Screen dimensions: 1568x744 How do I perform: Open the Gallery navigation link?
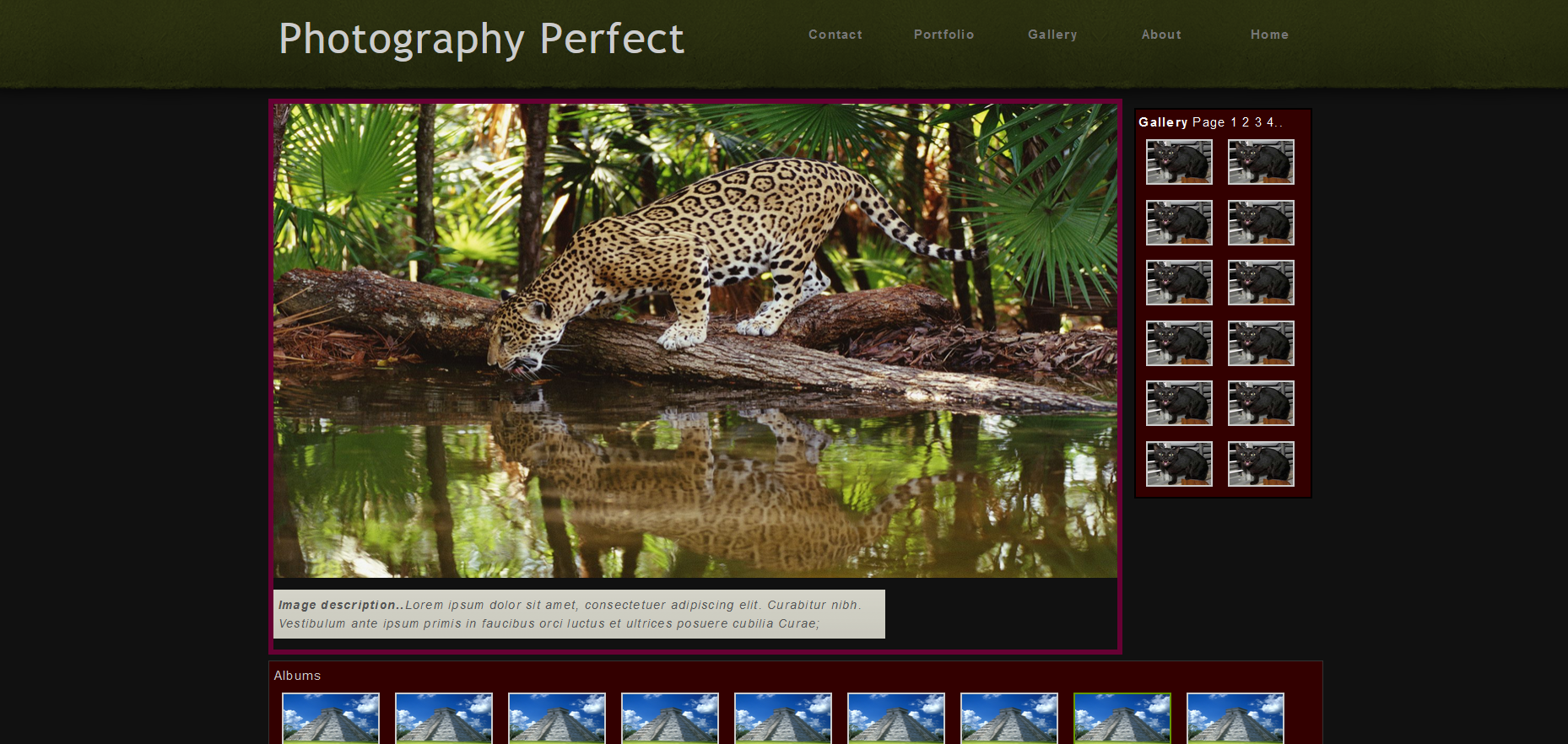(1052, 35)
